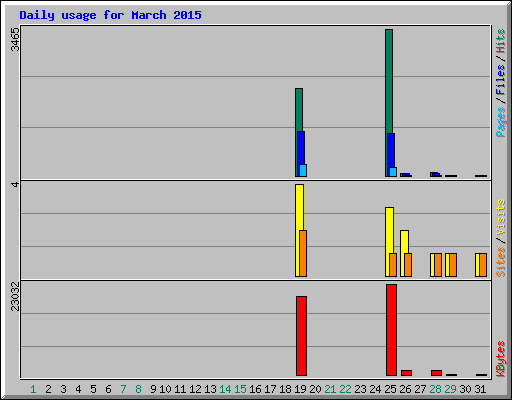Click day label 16 on the x-axis
The width and height of the screenshot is (512, 400).
pyautogui.click(x=255, y=389)
